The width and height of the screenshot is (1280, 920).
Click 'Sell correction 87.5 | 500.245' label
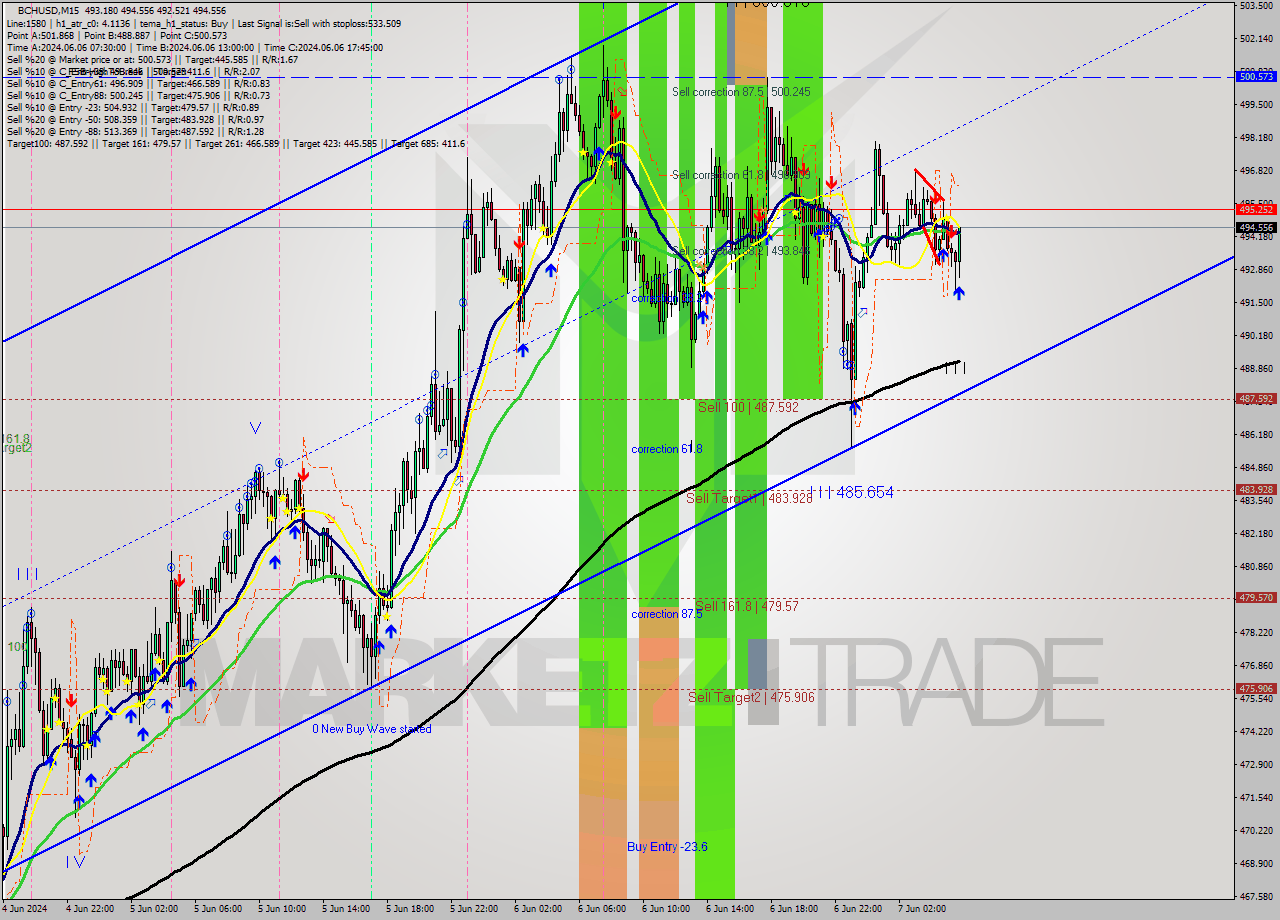[741, 91]
